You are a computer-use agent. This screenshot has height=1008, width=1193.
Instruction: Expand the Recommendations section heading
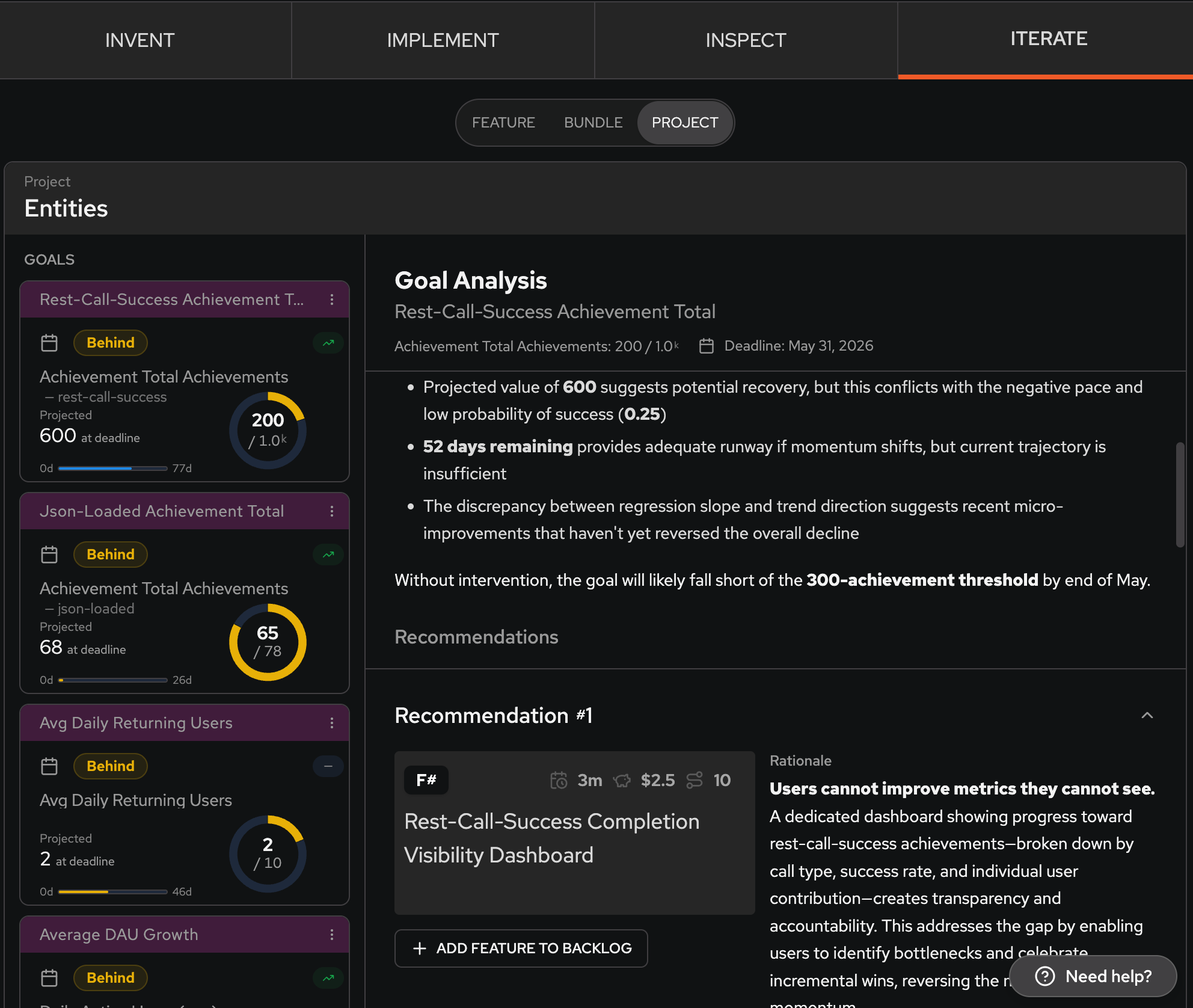pyautogui.click(x=476, y=637)
